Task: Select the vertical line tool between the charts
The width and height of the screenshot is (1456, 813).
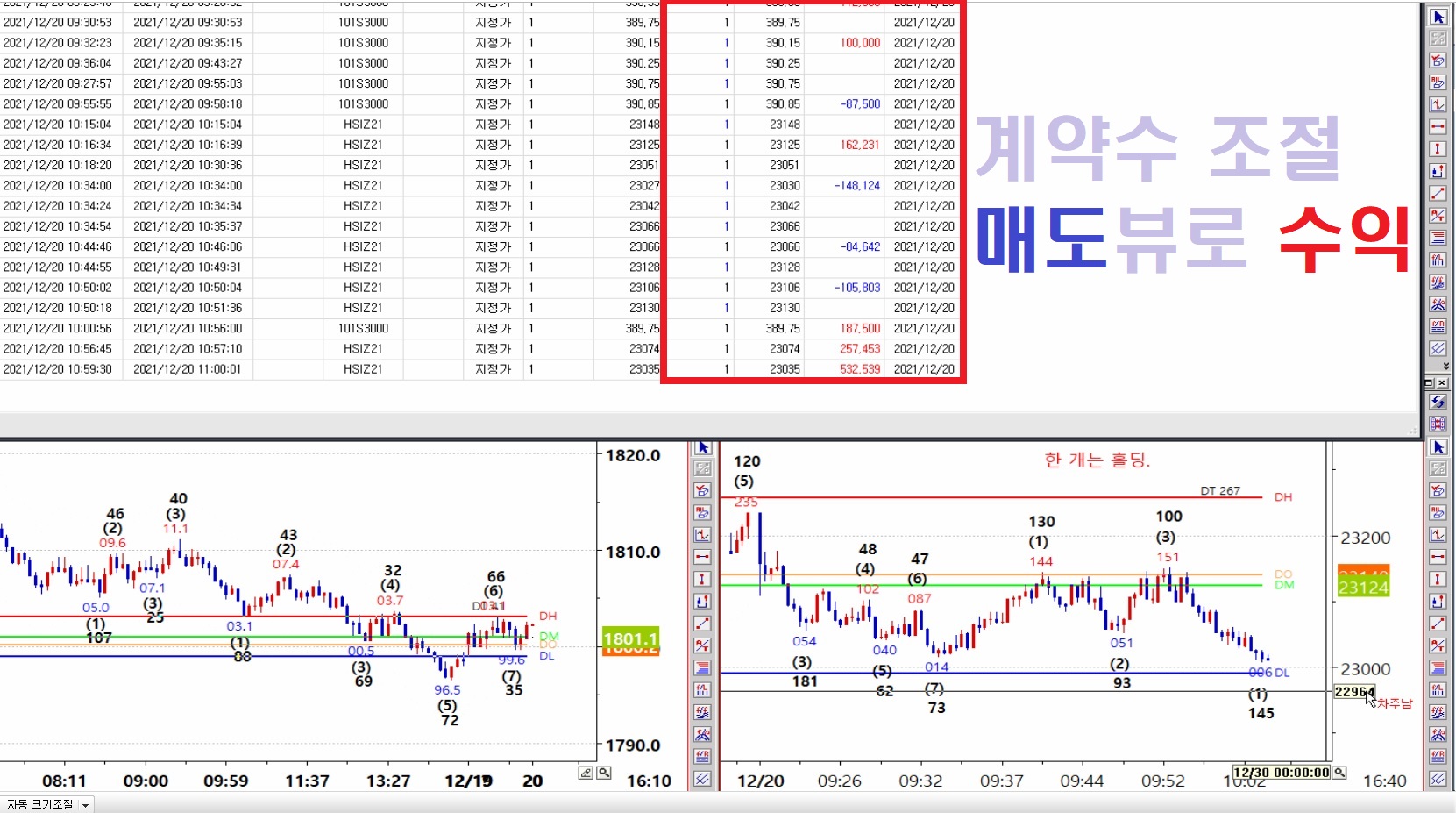Action: click(702, 579)
